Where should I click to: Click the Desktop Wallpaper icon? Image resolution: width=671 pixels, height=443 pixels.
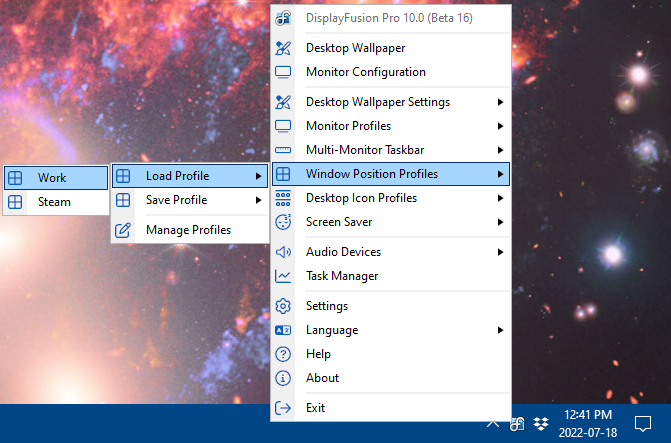283,48
